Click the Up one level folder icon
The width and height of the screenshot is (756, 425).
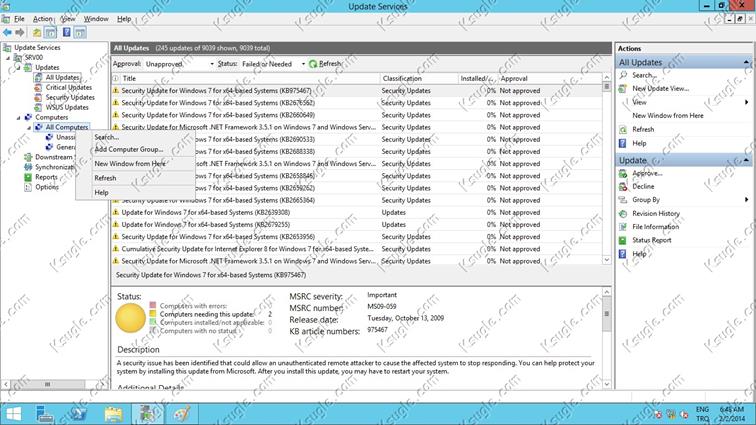(37, 32)
